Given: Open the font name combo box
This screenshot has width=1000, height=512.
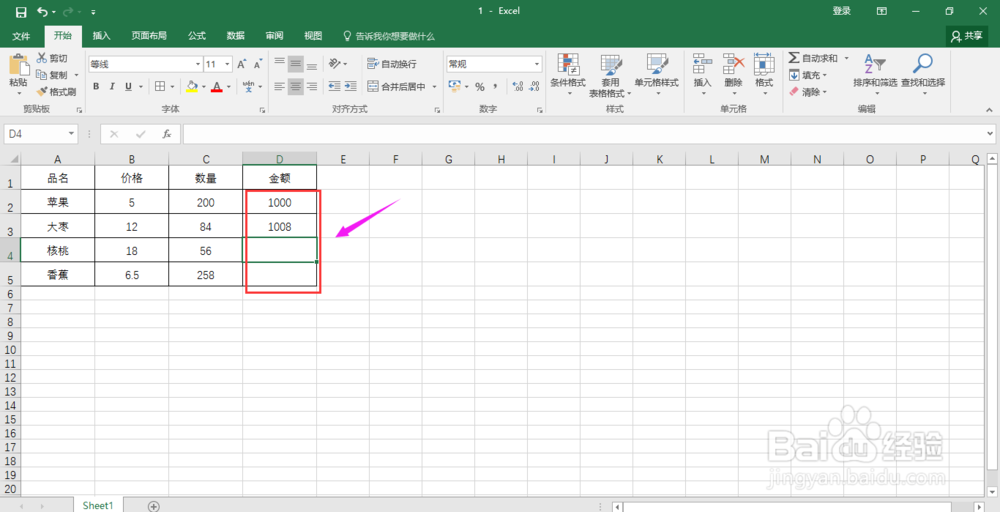Looking at the screenshot, I should pyautogui.click(x=145, y=64).
